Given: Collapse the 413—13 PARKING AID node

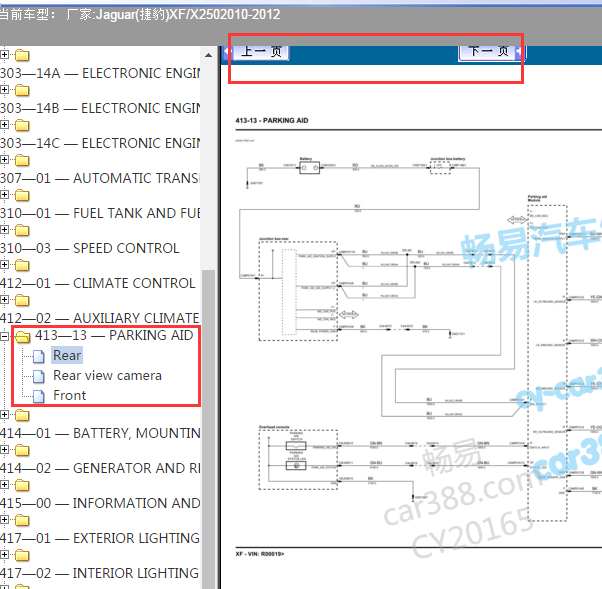Looking at the screenshot, I should pos(5,336).
